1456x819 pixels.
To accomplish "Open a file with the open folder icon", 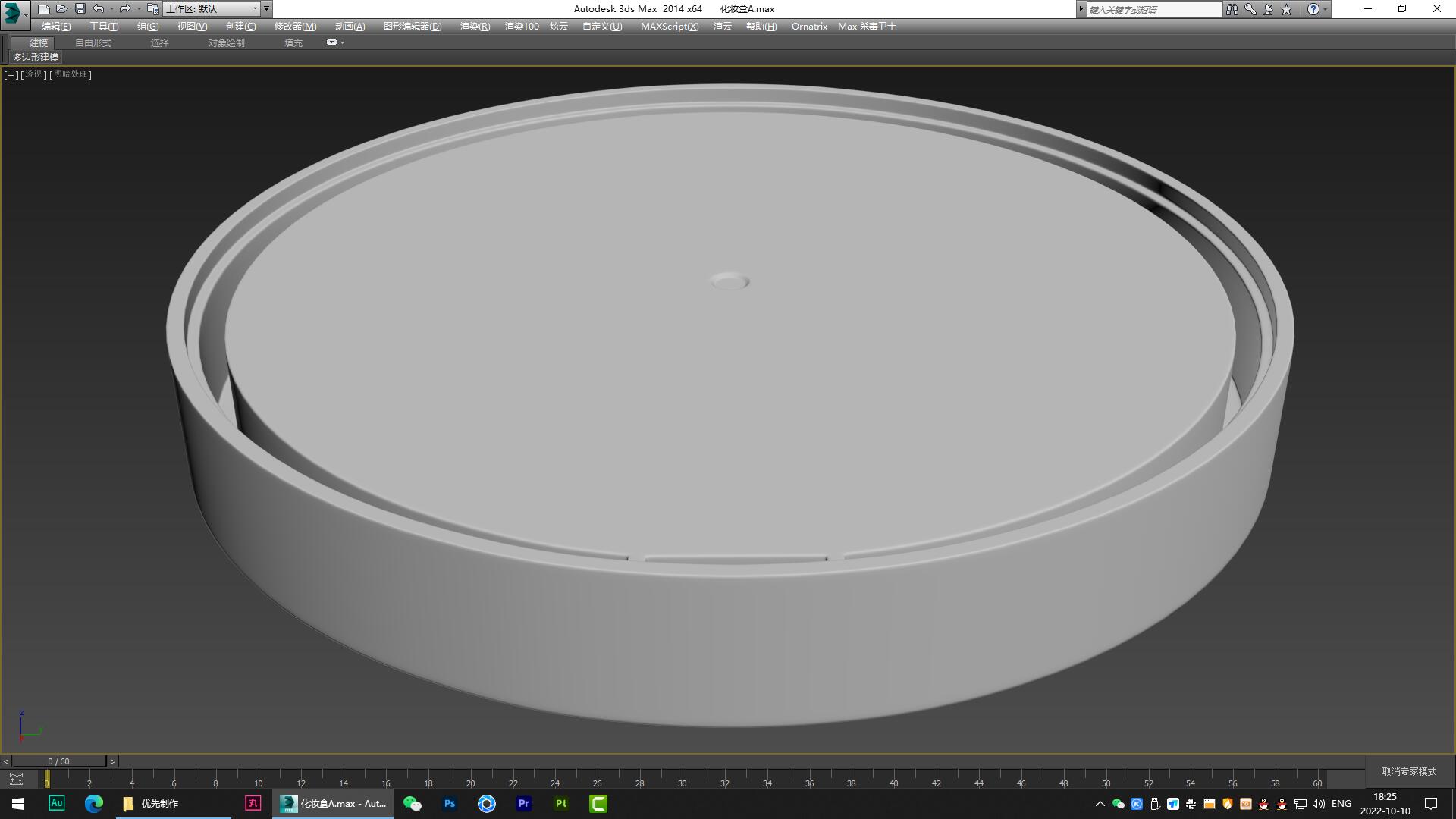I will 62,9.
